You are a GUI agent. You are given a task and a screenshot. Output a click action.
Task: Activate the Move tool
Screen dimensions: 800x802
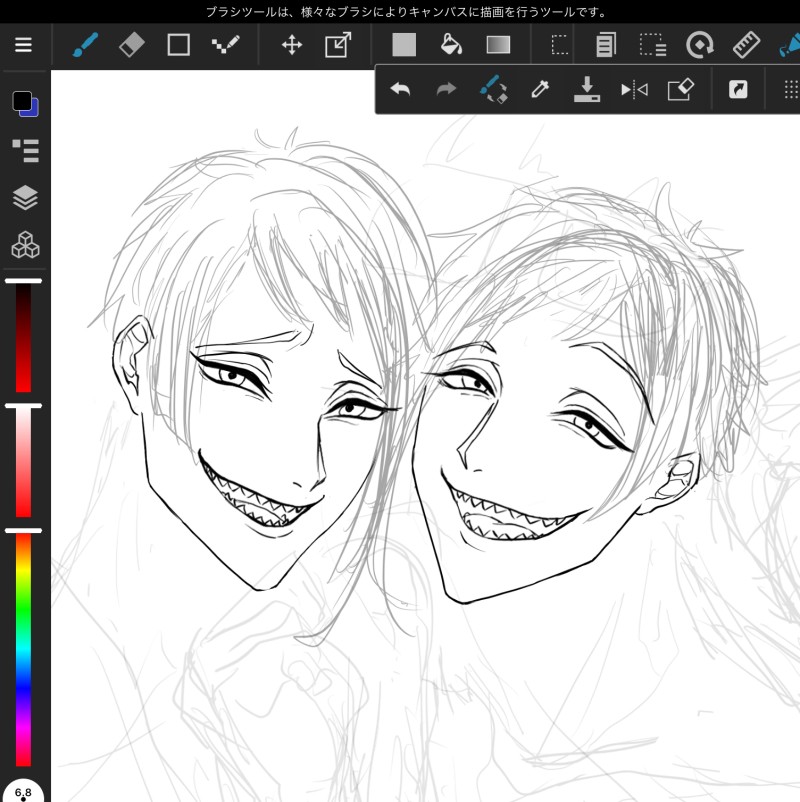(292, 45)
